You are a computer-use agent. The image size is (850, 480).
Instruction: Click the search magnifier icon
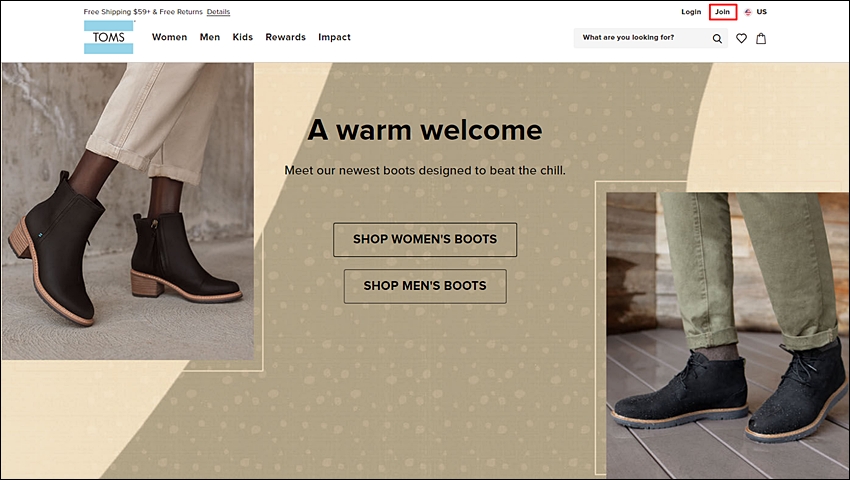717,39
